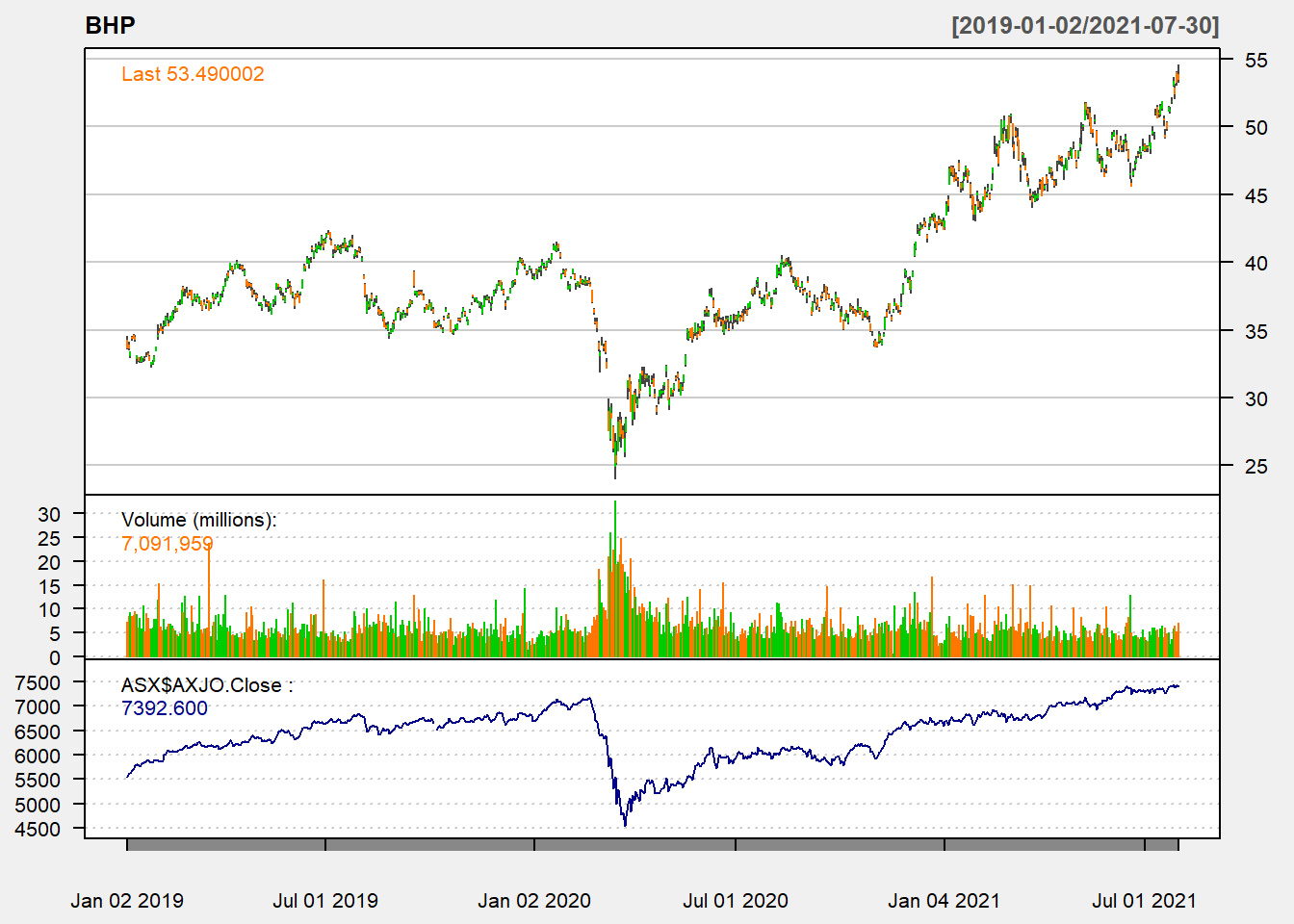The width and height of the screenshot is (1294, 924).
Task: Click the 'Volume (millions):' label
Action: 198,520
